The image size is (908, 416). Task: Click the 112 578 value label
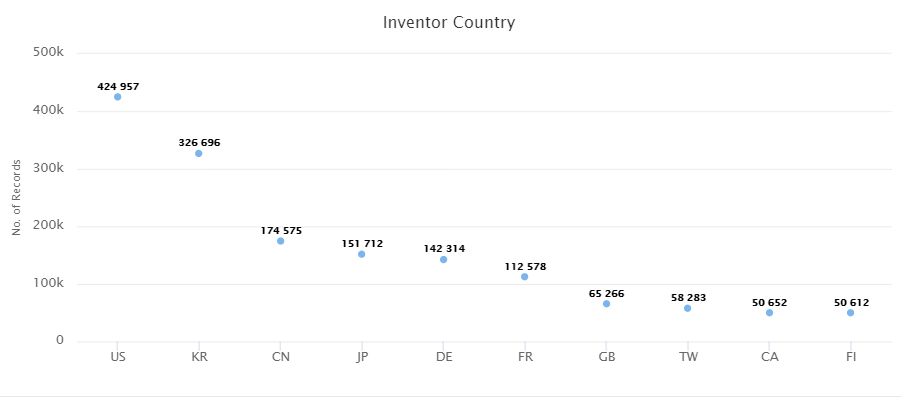click(525, 267)
